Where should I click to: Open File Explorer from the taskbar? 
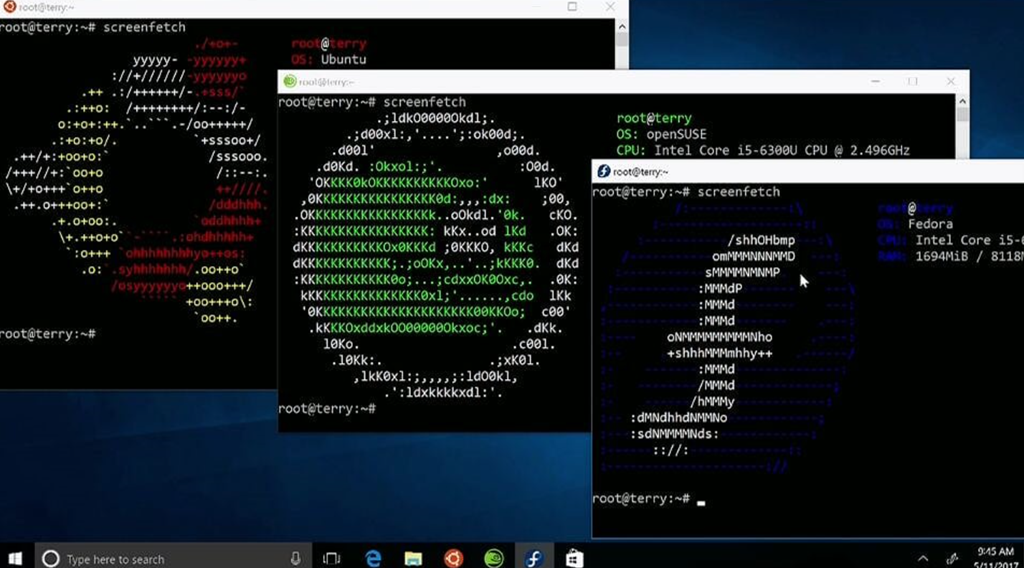(413, 559)
